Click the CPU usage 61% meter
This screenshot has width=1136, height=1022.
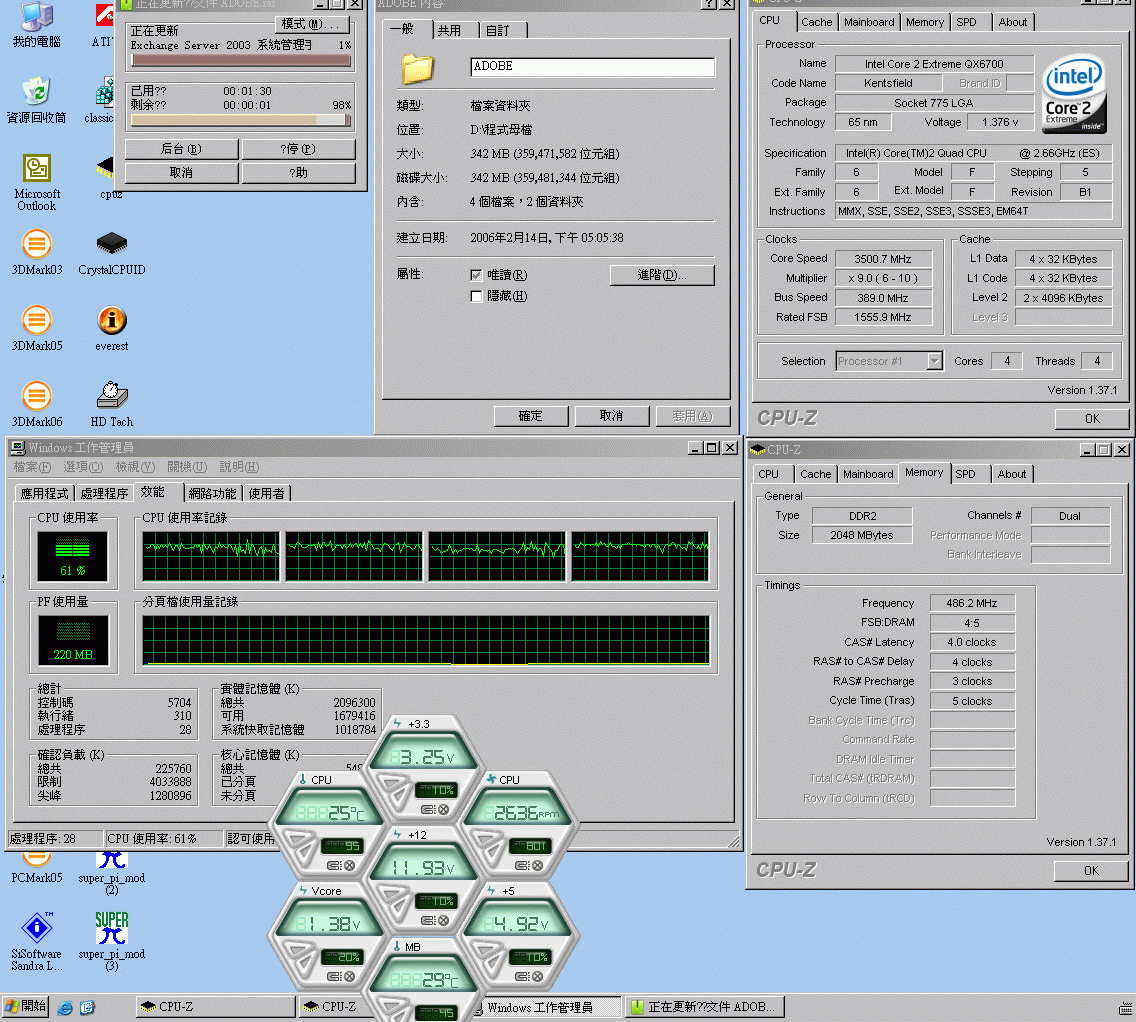tap(72, 556)
